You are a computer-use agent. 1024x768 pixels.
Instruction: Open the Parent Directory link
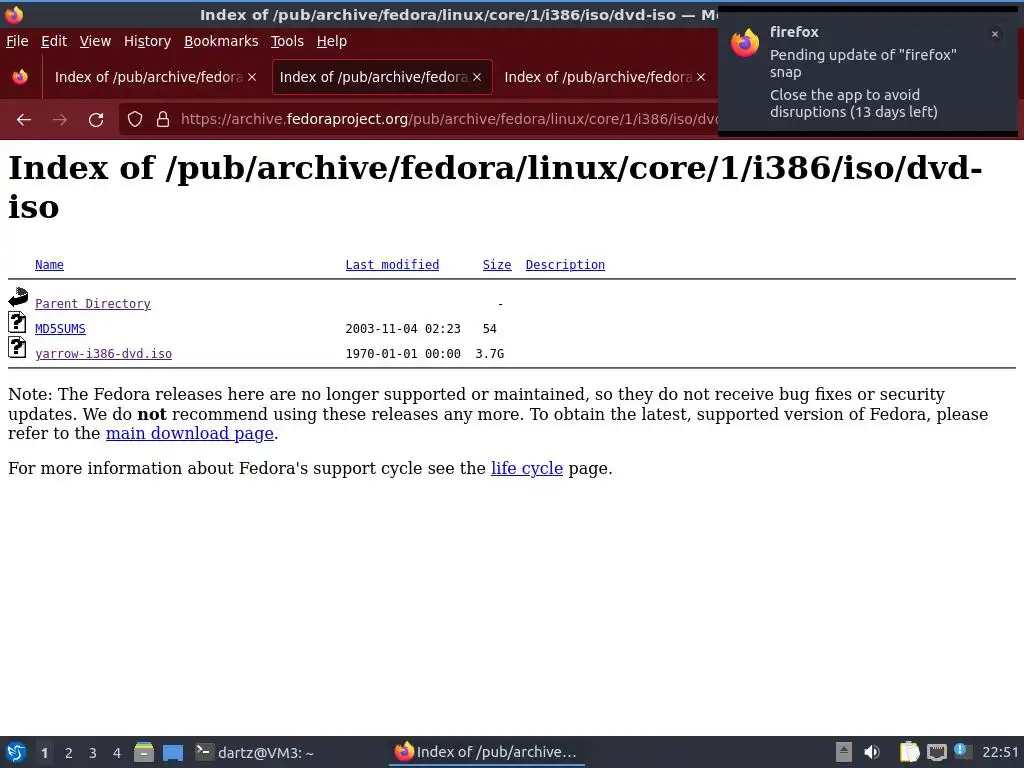[x=93, y=304]
